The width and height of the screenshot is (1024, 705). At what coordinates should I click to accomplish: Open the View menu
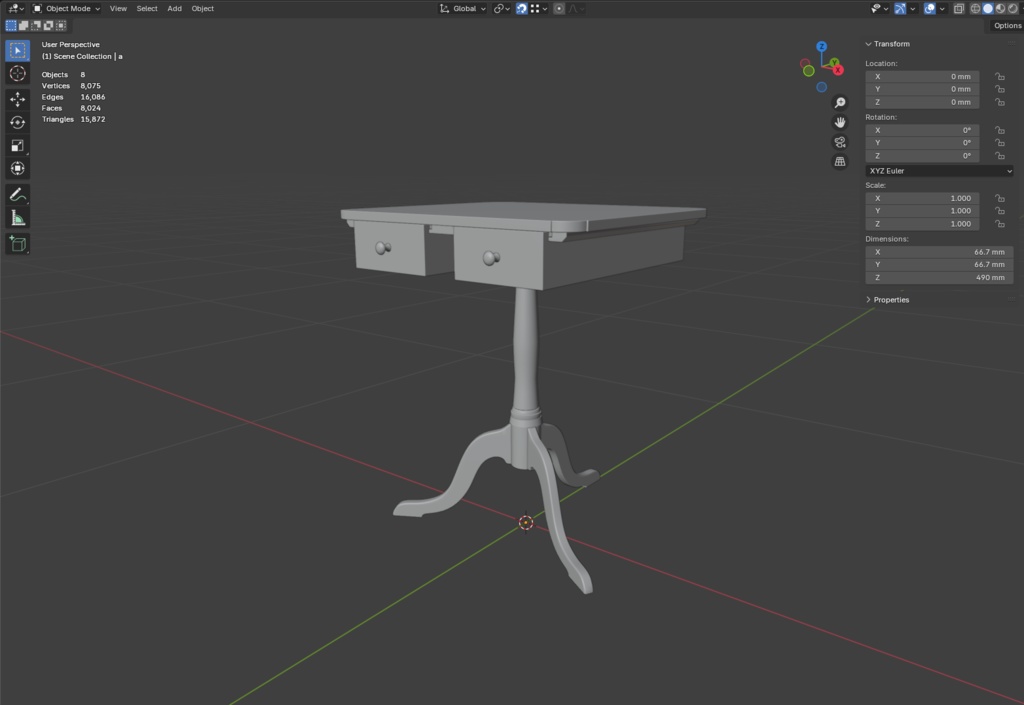[118, 8]
